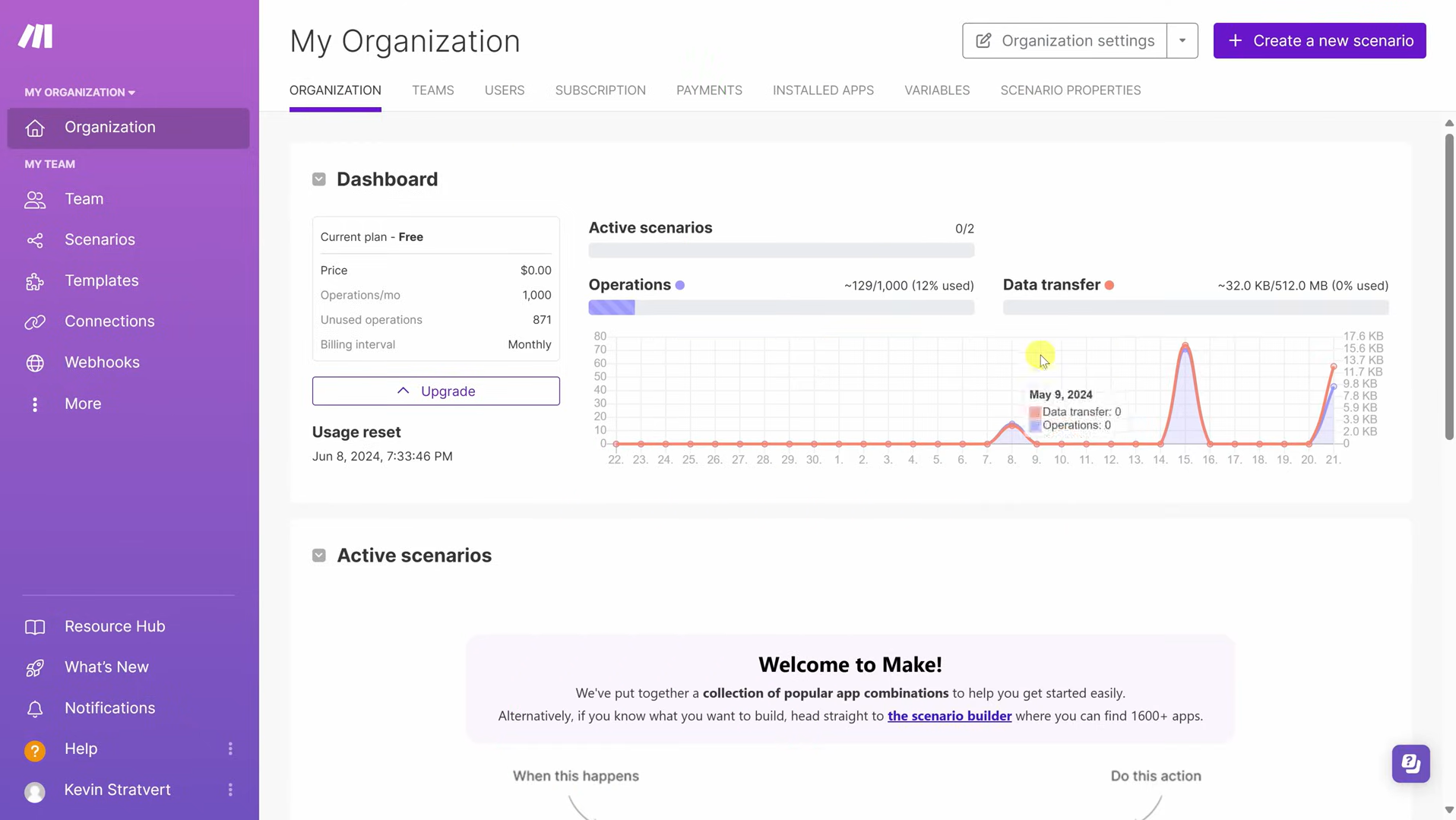
Task: Open the help chat bubble
Action: pos(1410,763)
